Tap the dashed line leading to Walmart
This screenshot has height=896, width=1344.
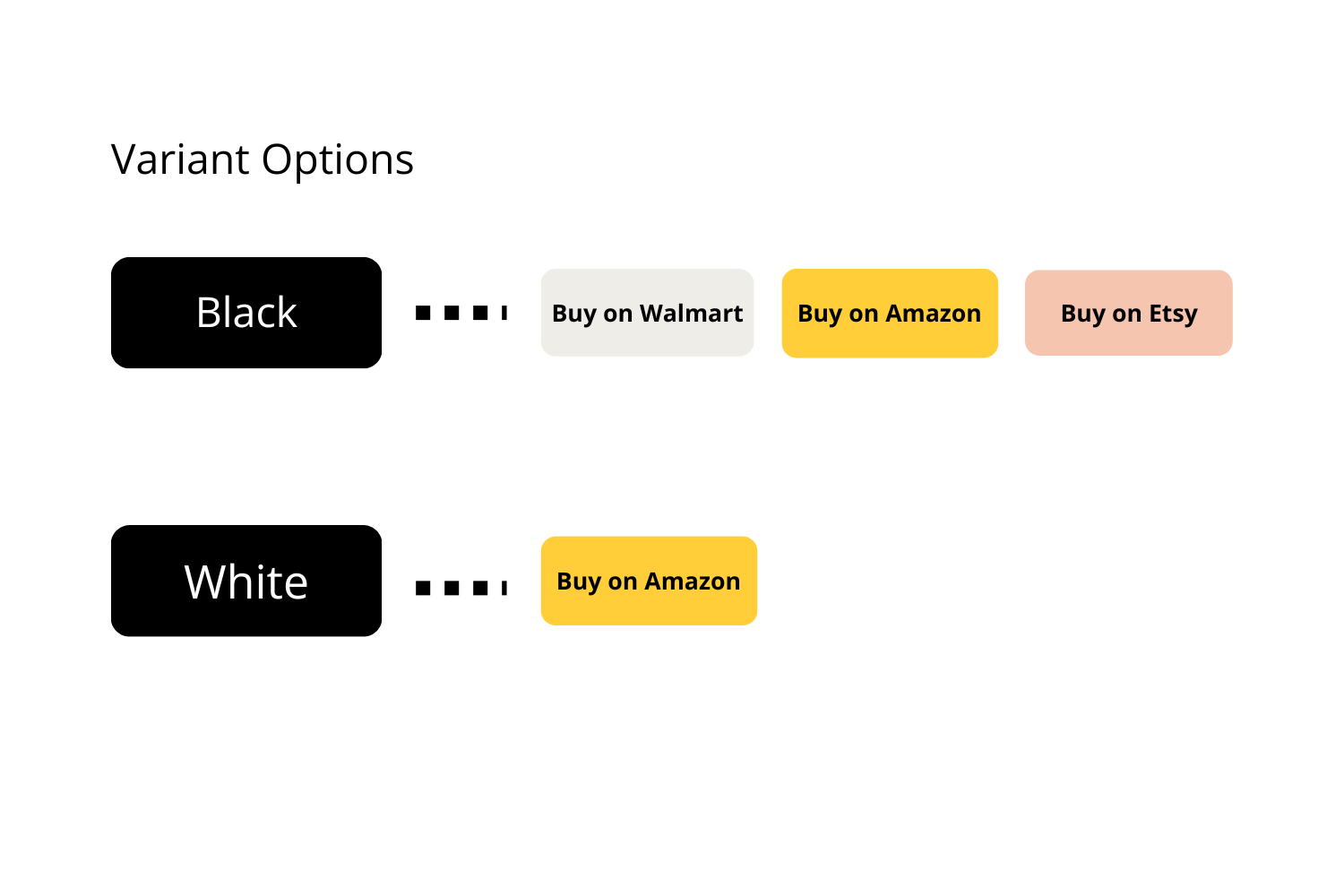point(461,313)
